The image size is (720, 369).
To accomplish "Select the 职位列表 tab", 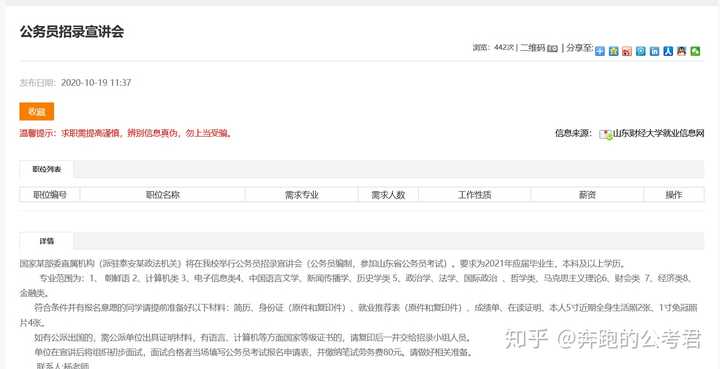I will 46,169.
